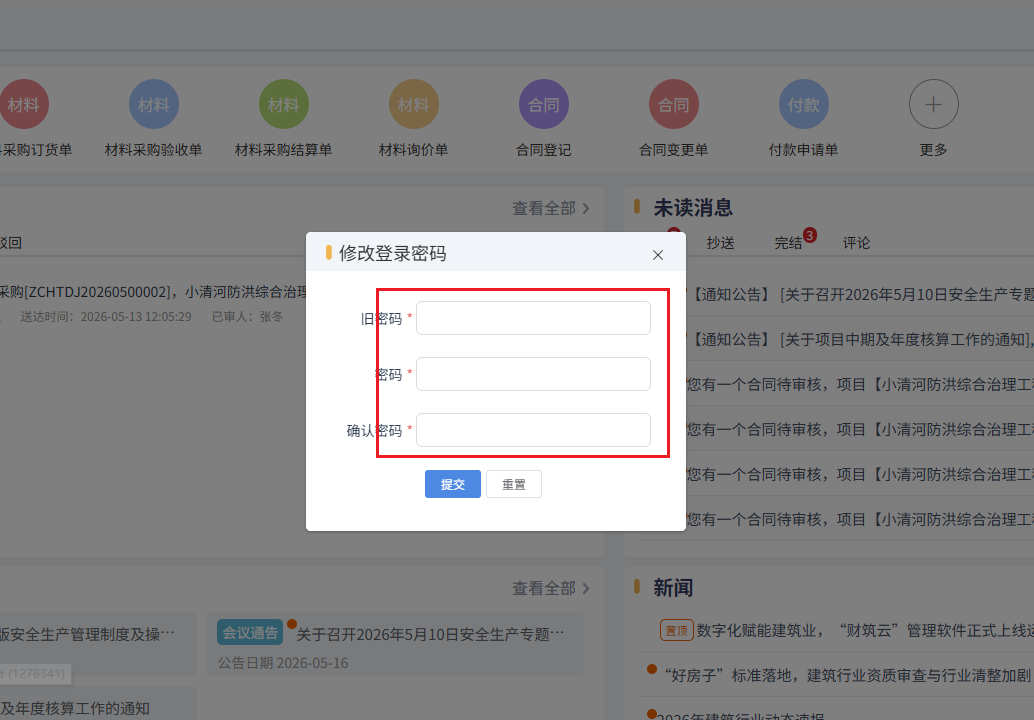Switch to the 评论 messages tab
1034x720 pixels.
(856, 243)
